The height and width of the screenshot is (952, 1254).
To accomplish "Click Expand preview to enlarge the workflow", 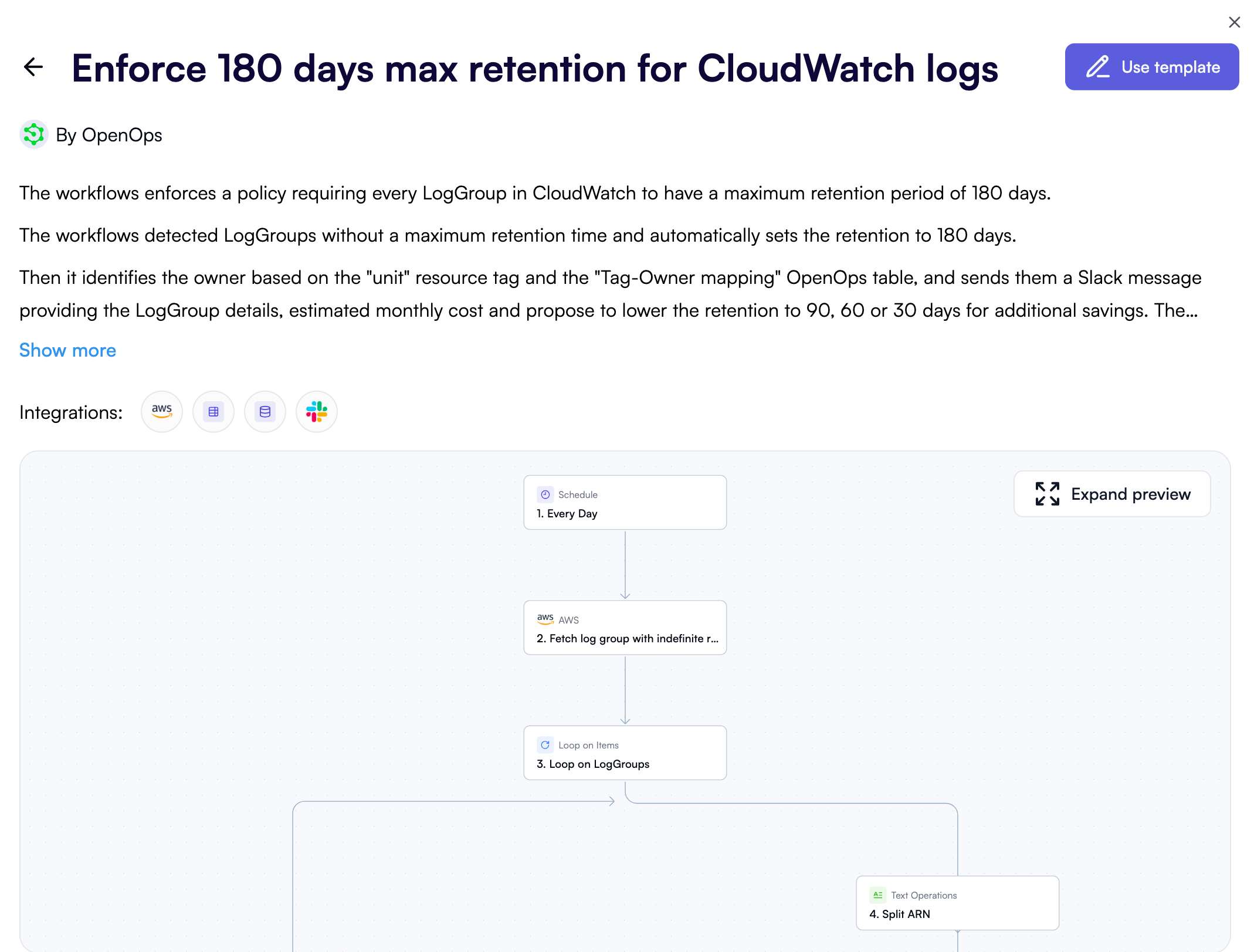I will pos(1111,494).
